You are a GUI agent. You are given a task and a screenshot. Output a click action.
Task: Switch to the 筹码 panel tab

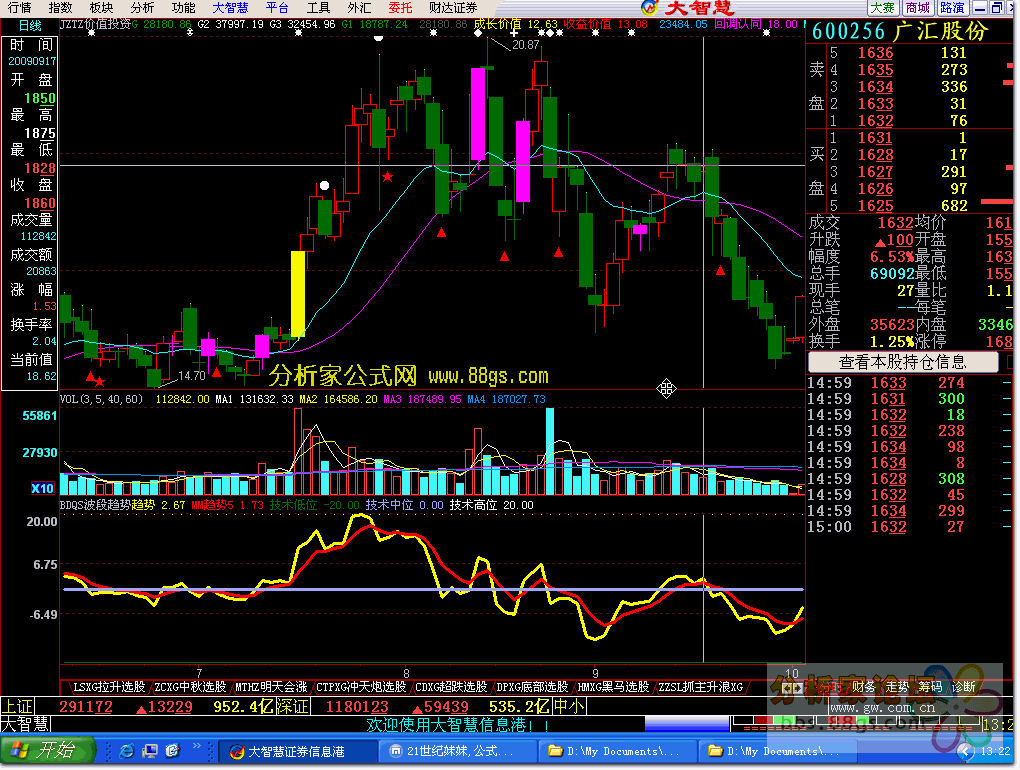[x=930, y=687]
